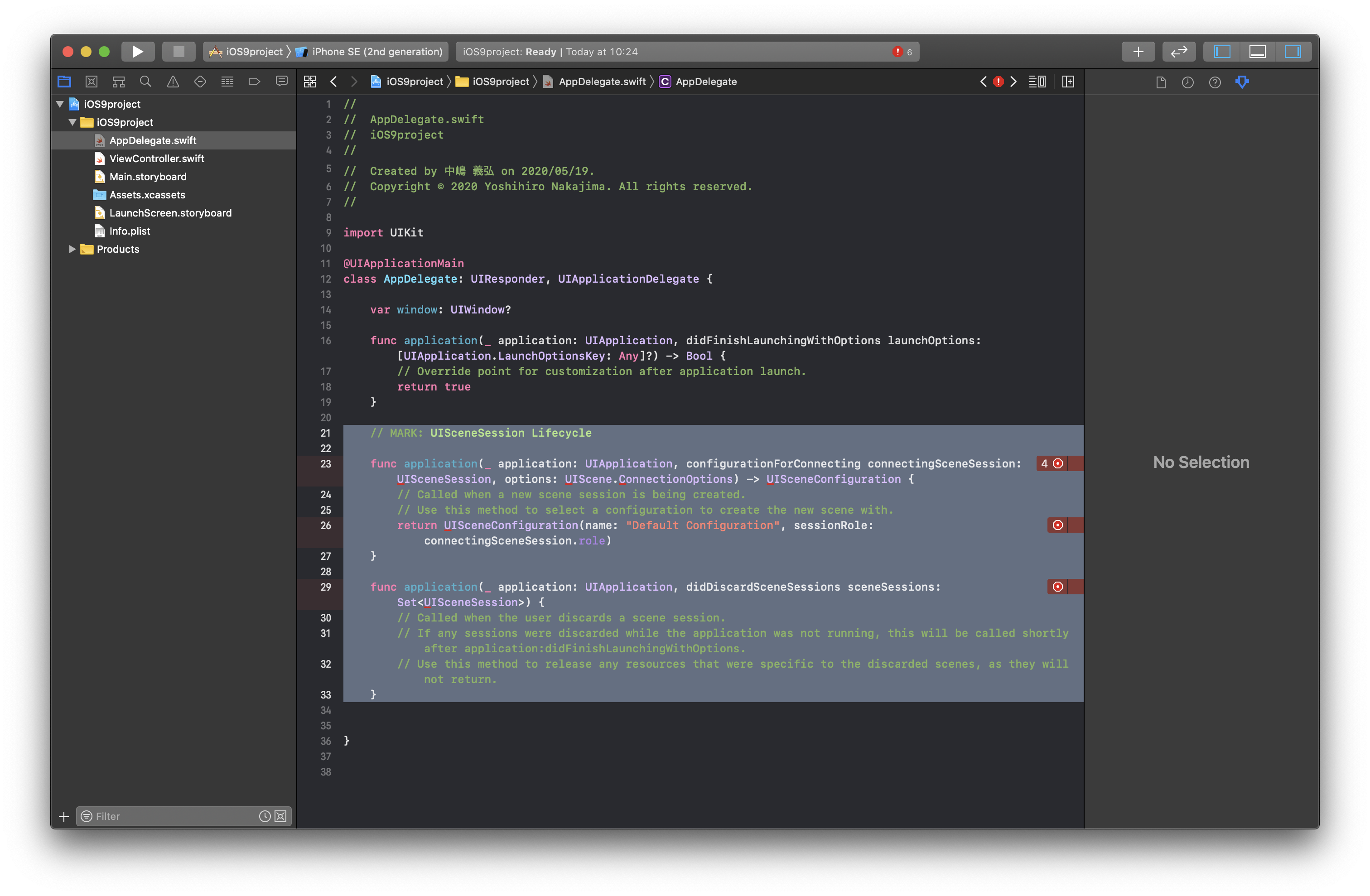Add an editor on the right
The height and width of the screenshot is (896, 1370).
tap(1068, 82)
